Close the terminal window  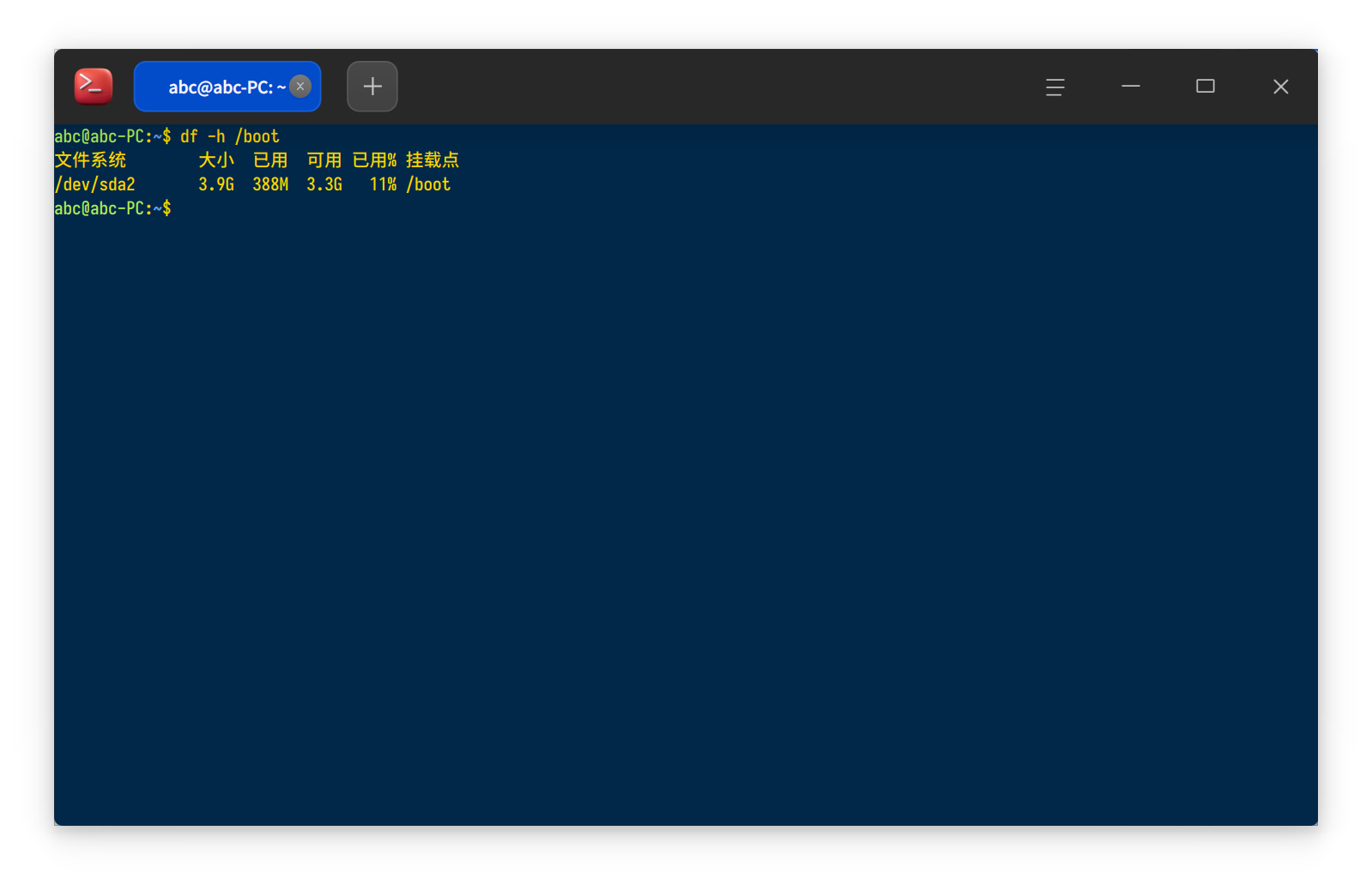(1281, 87)
